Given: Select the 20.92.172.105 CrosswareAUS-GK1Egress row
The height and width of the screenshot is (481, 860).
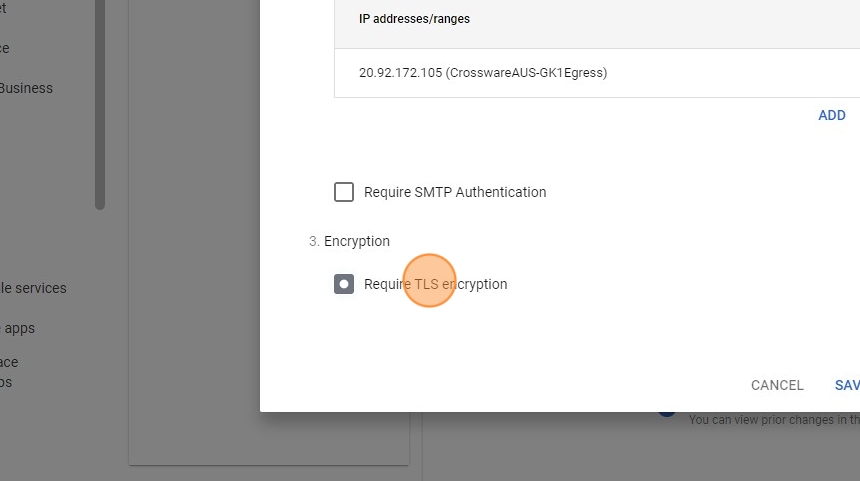Looking at the screenshot, I should (483, 73).
